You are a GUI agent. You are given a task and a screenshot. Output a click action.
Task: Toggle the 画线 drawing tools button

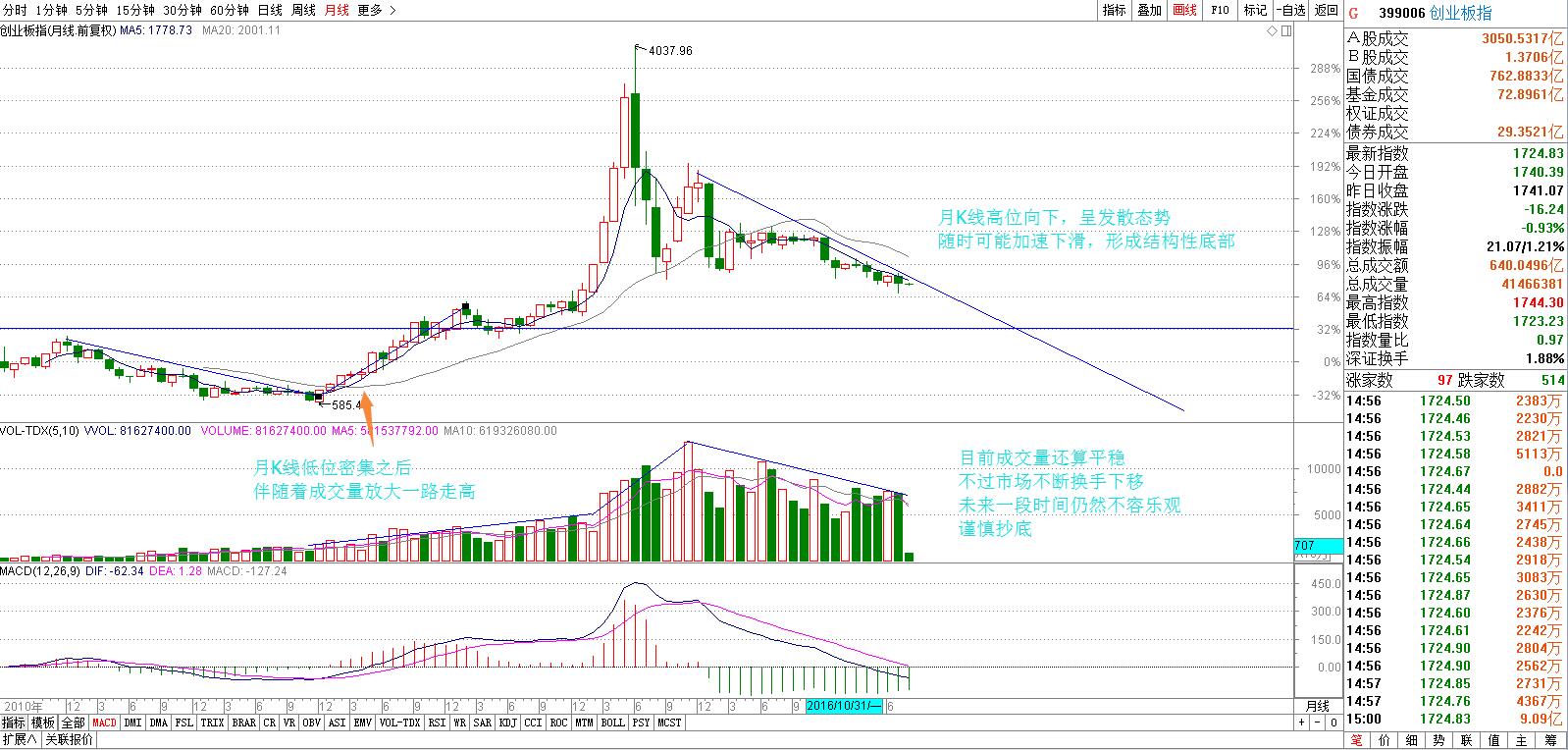click(x=1184, y=10)
